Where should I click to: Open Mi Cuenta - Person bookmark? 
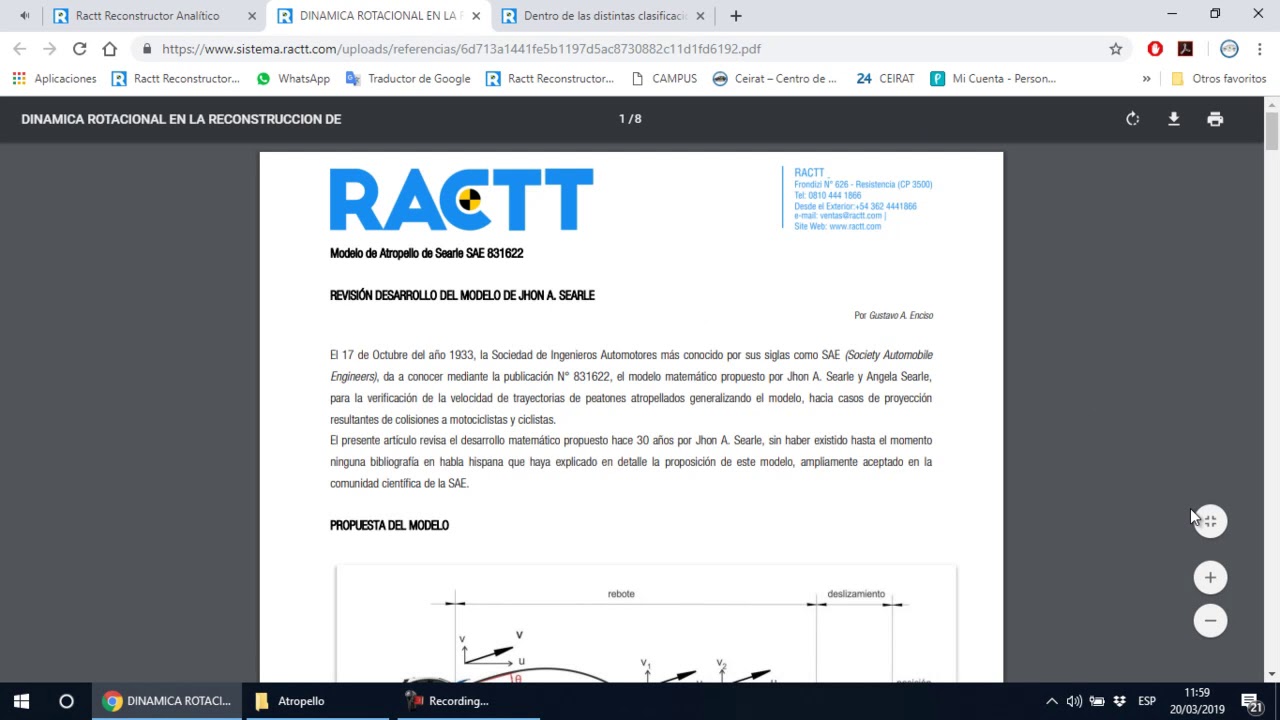pos(993,79)
